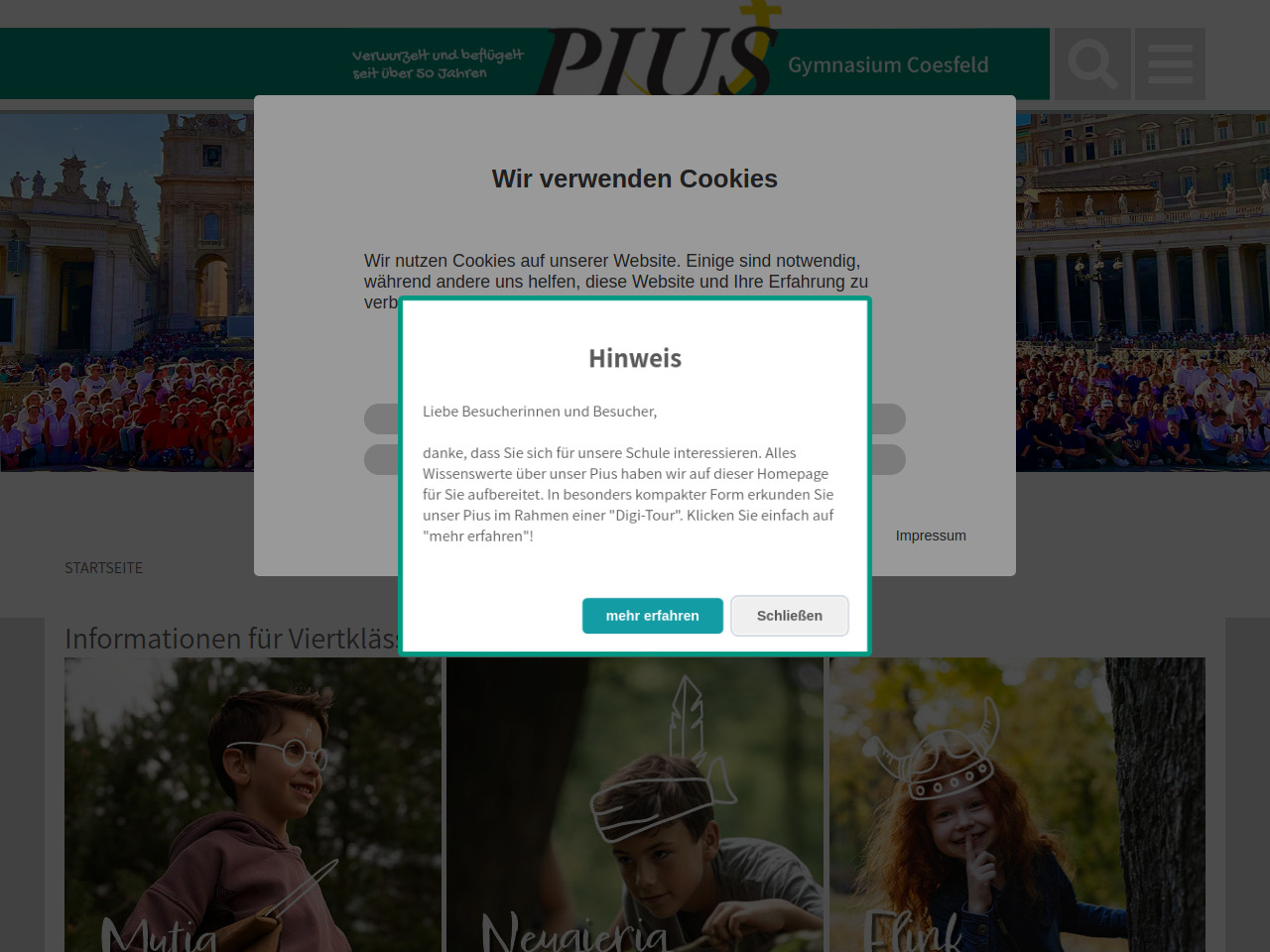1270x952 pixels.
Task: Open the search magnifier icon
Action: click(x=1092, y=64)
